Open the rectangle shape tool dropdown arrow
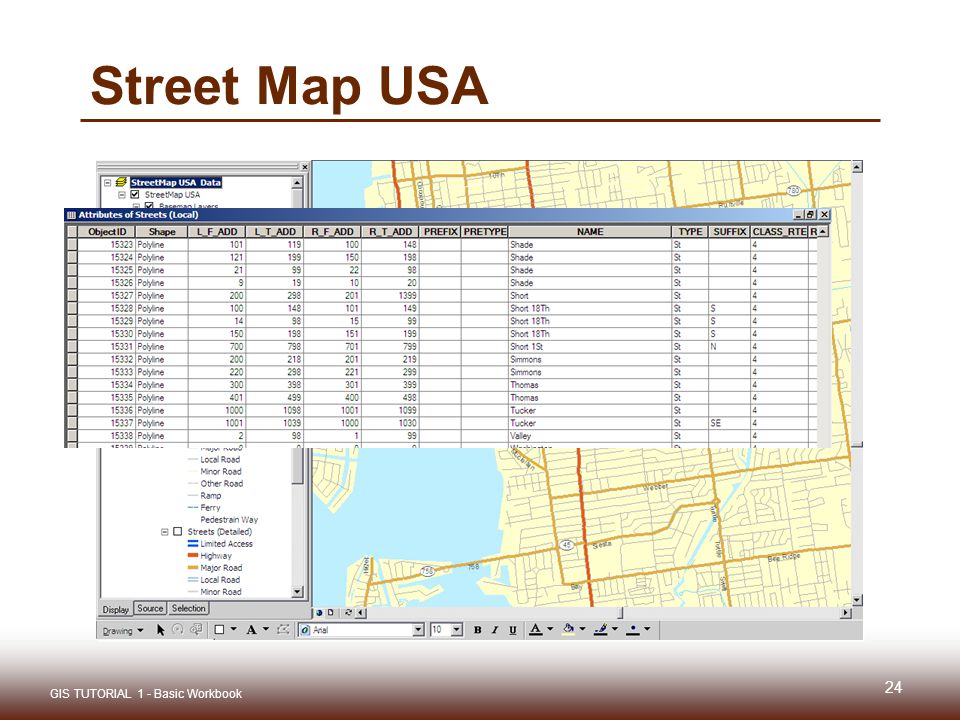The height and width of the screenshot is (720, 960). click(x=233, y=629)
